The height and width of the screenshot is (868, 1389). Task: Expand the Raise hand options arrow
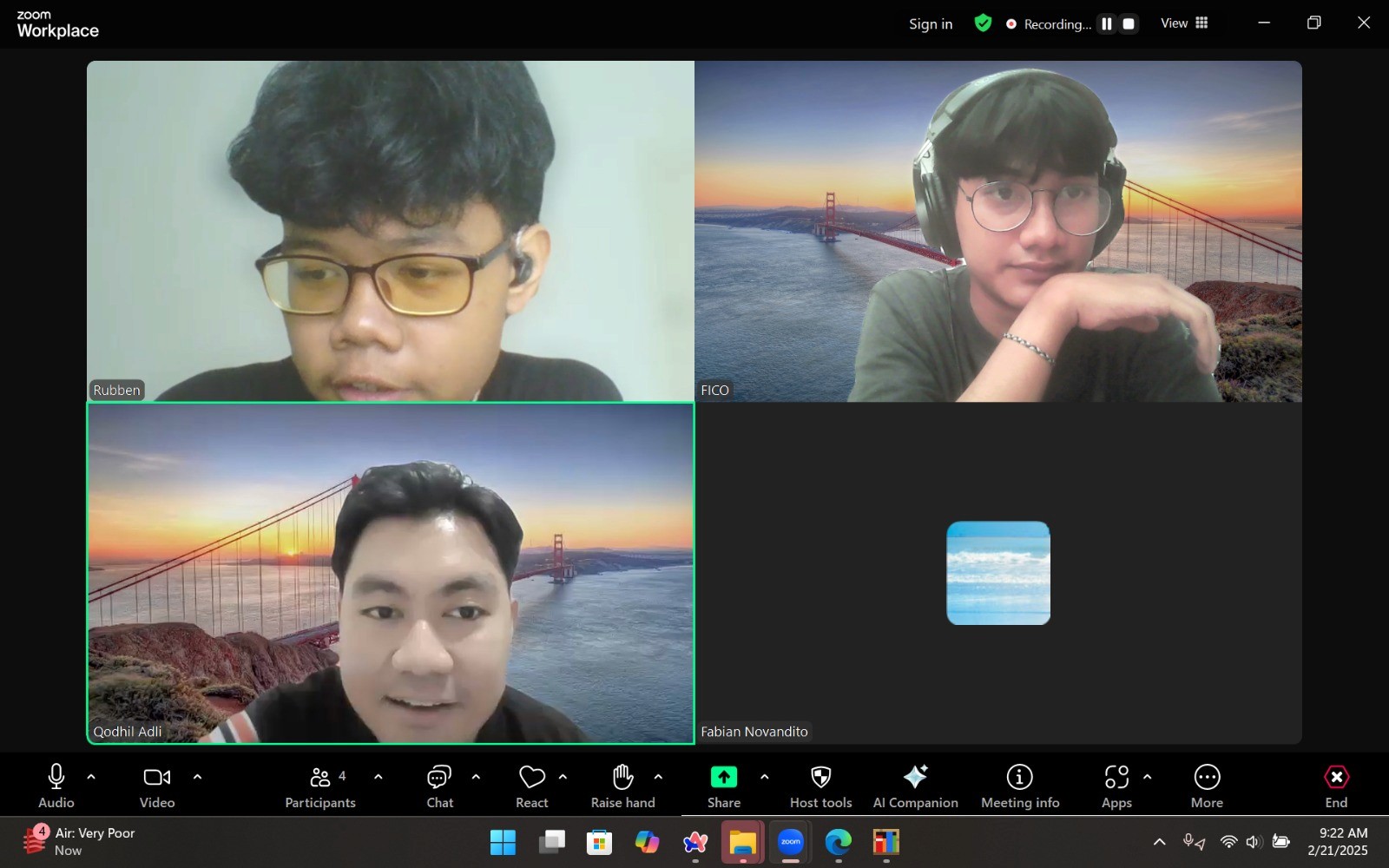[x=658, y=777]
